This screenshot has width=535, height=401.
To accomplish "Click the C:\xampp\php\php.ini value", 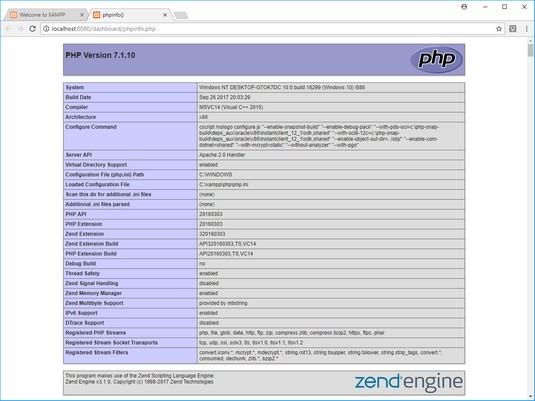I will pyautogui.click(x=223, y=185).
